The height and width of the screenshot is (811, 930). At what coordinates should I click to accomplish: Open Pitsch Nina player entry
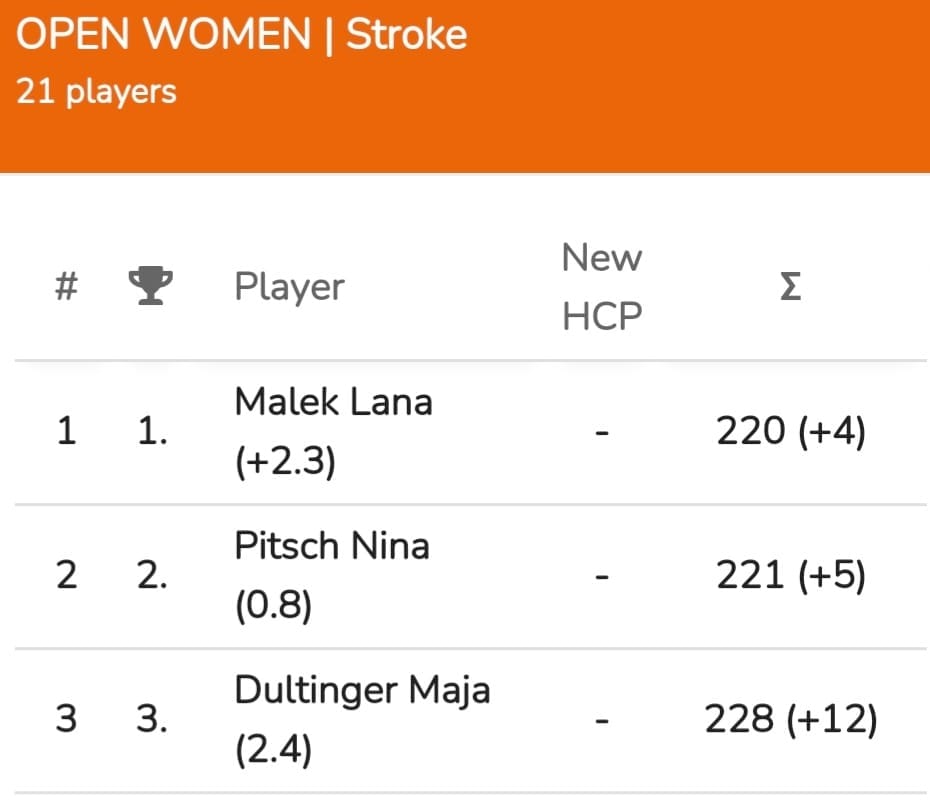pos(332,546)
